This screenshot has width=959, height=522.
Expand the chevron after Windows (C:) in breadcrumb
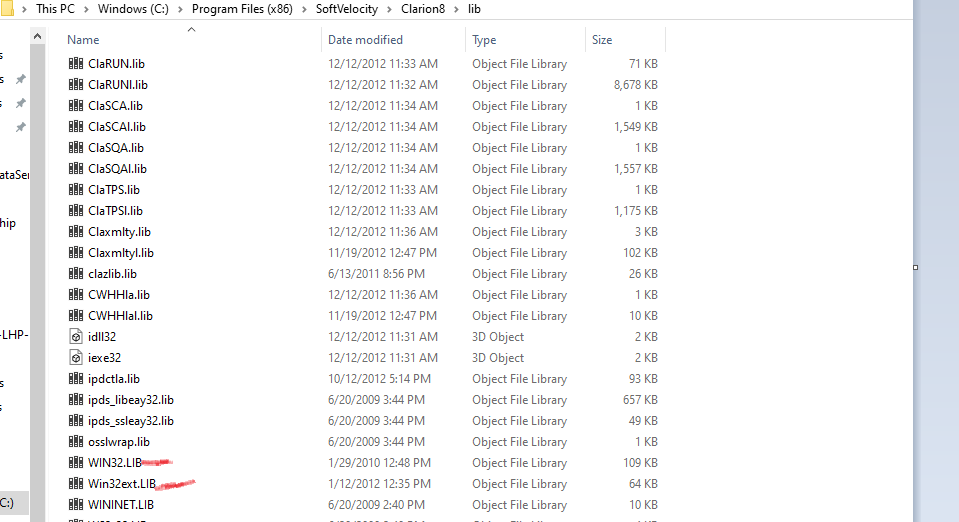[x=181, y=10]
